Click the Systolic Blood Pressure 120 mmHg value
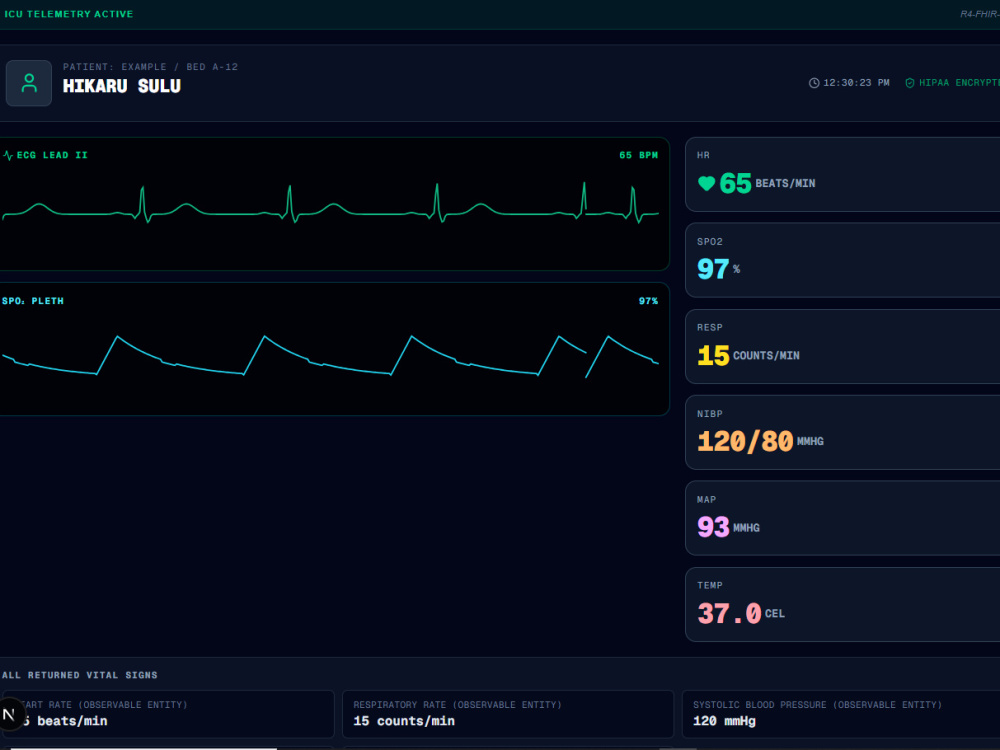The image size is (1000, 750). click(x=724, y=721)
